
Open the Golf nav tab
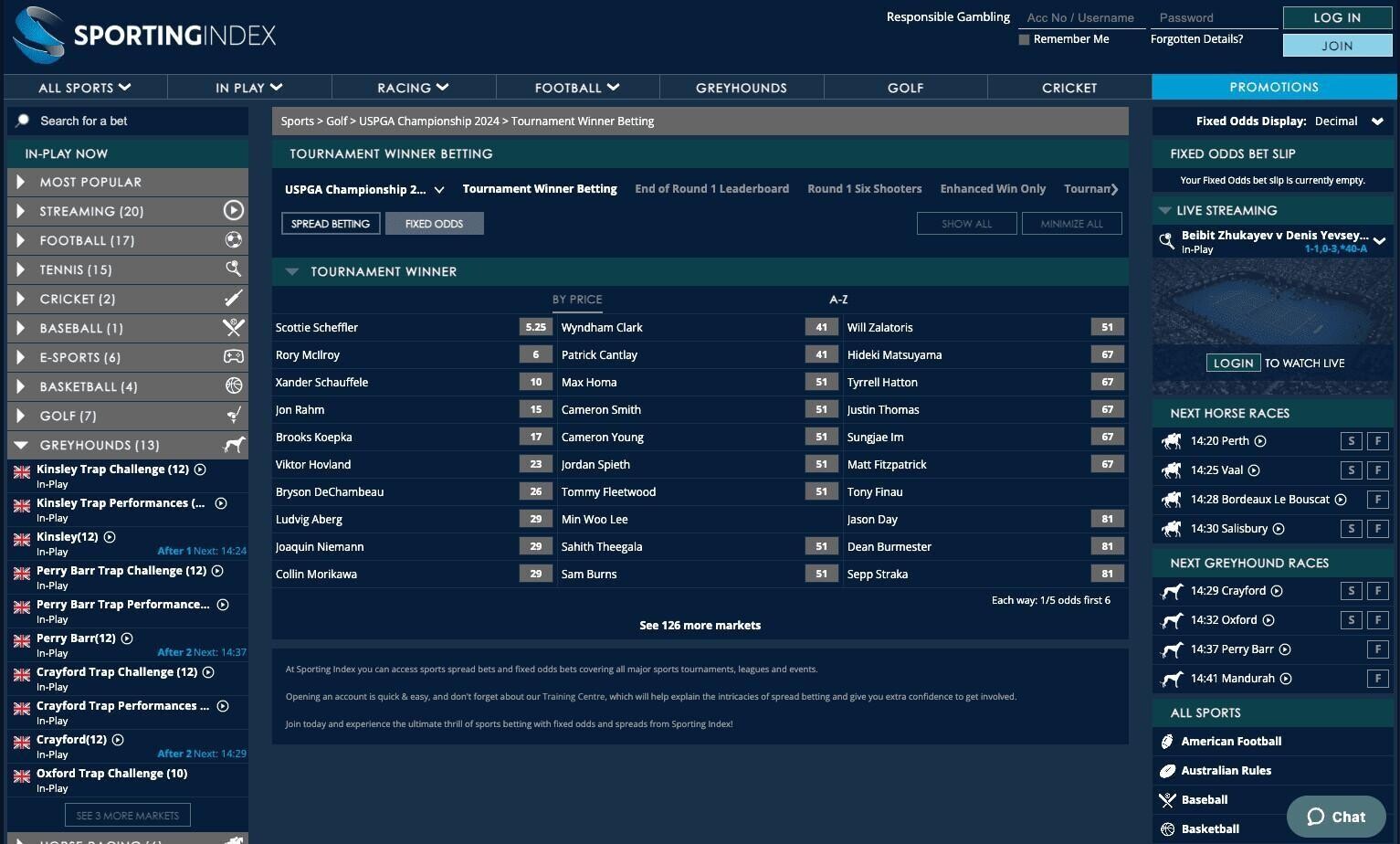(x=906, y=88)
